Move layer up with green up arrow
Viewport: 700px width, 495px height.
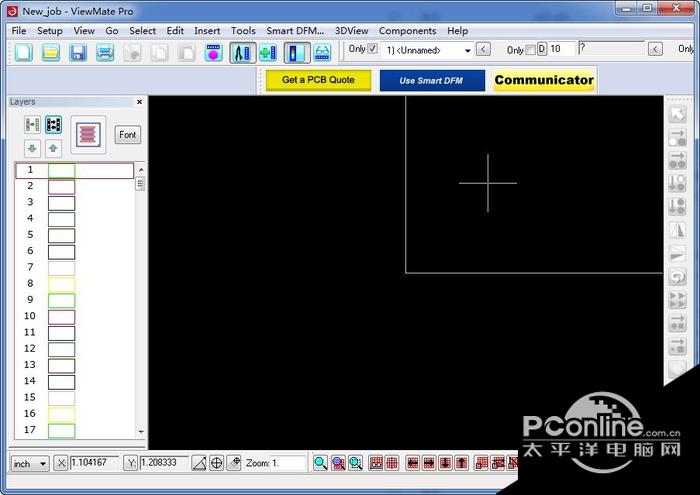(x=53, y=148)
